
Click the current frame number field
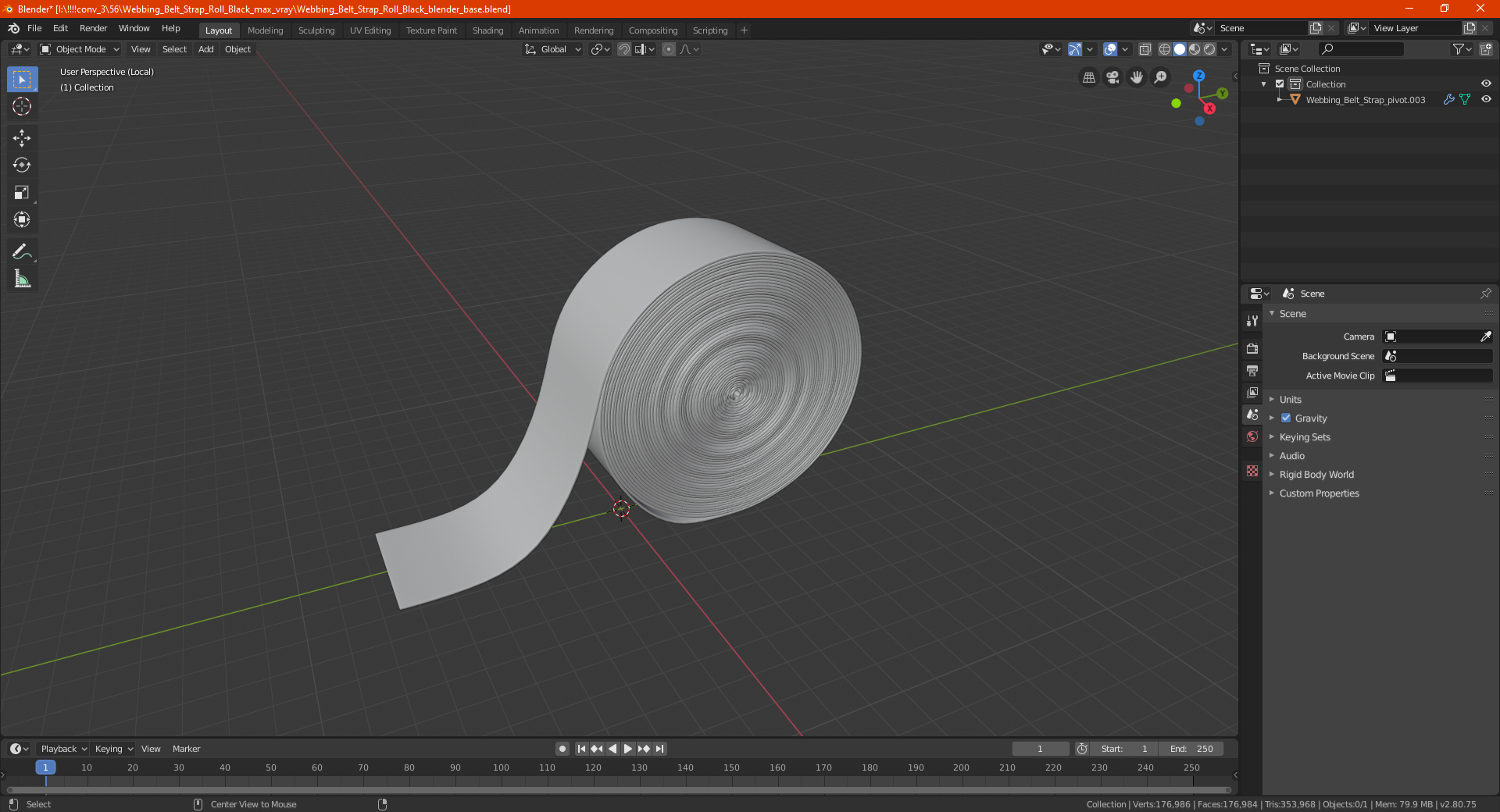click(x=1040, y=749)
